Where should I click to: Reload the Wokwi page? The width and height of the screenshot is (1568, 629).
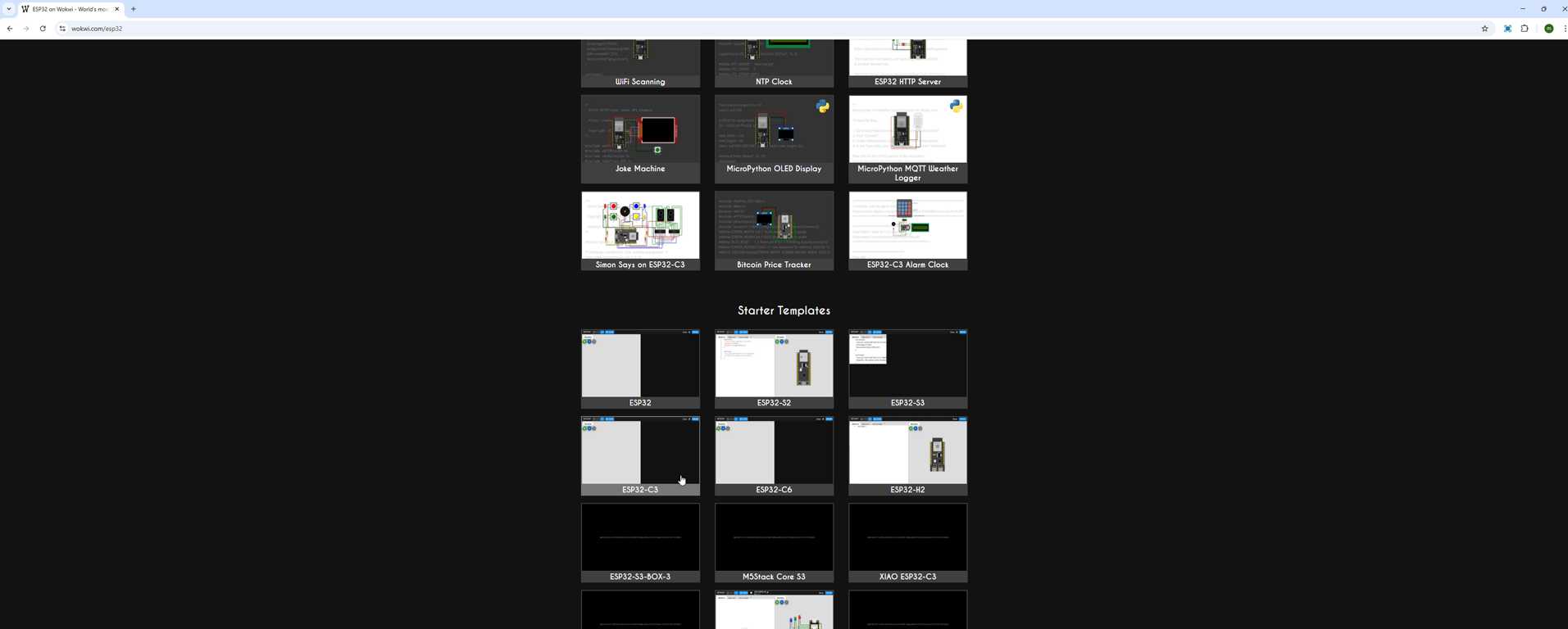pos(43,29)
